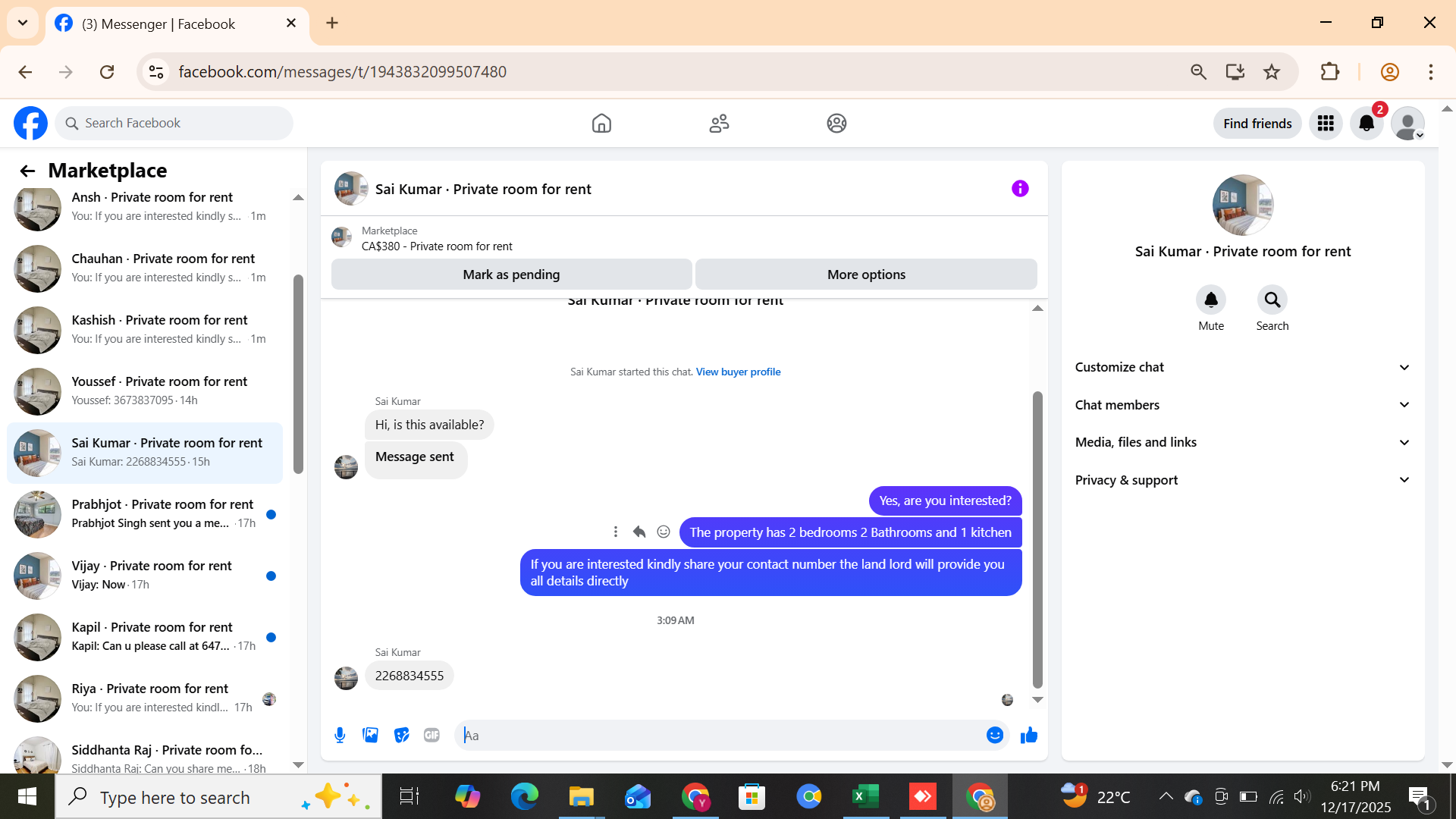Open Facebook notifications bell

tap(1367, 123)
